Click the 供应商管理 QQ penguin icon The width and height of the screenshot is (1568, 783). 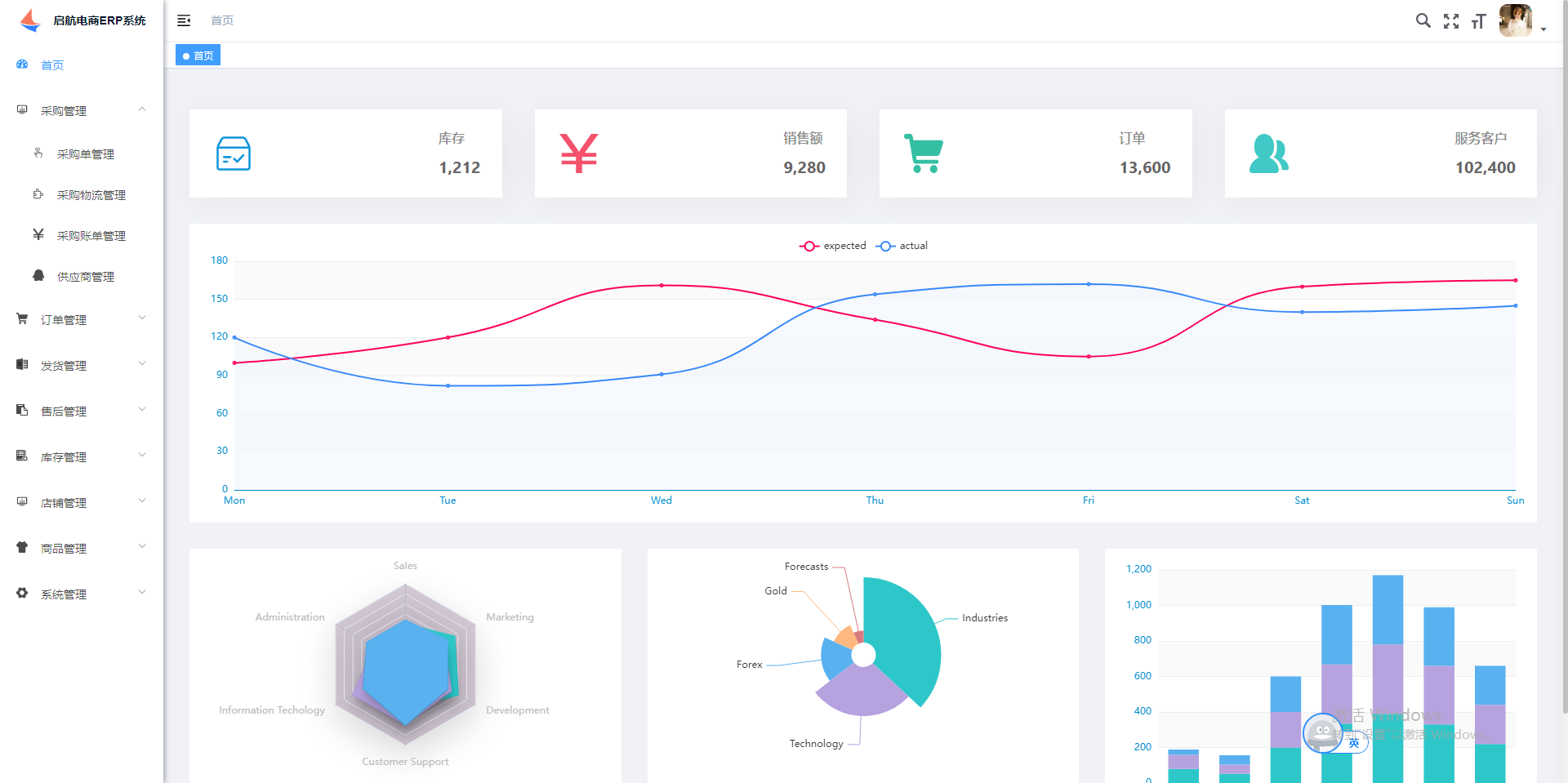[x=38, y=275]
